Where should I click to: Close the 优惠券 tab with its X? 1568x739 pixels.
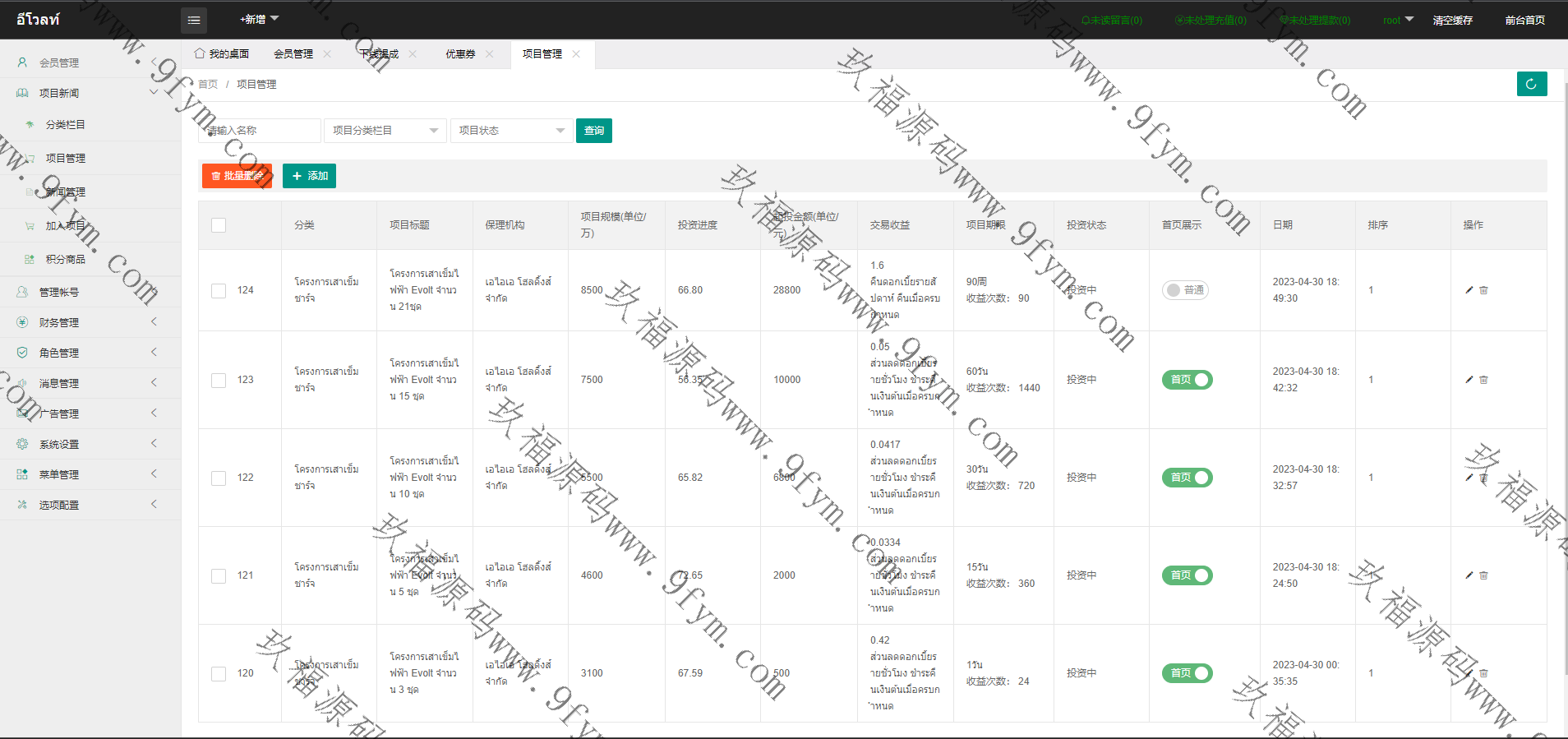coord(490,54)
